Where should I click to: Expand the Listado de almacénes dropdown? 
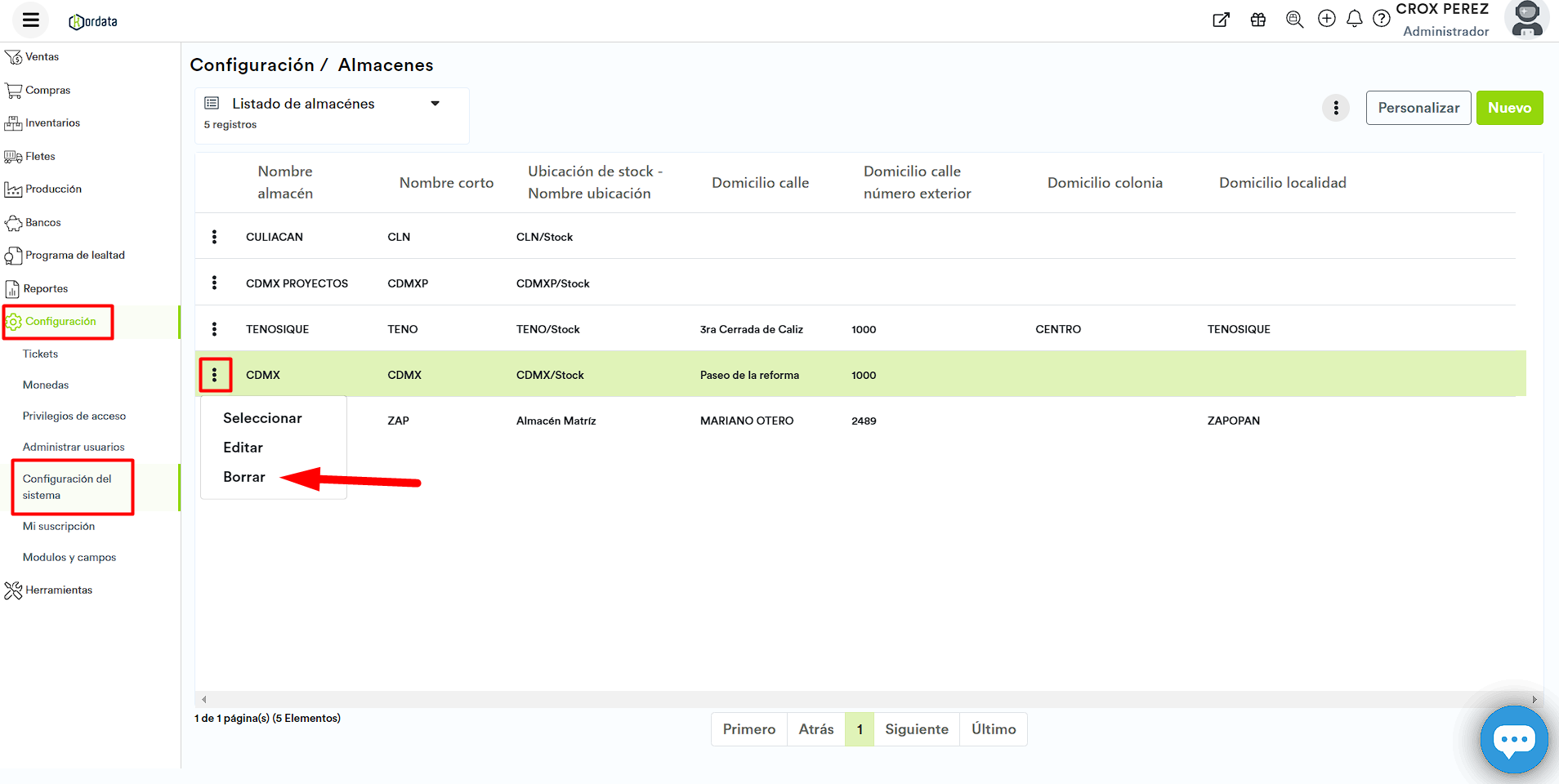(435, 104)
